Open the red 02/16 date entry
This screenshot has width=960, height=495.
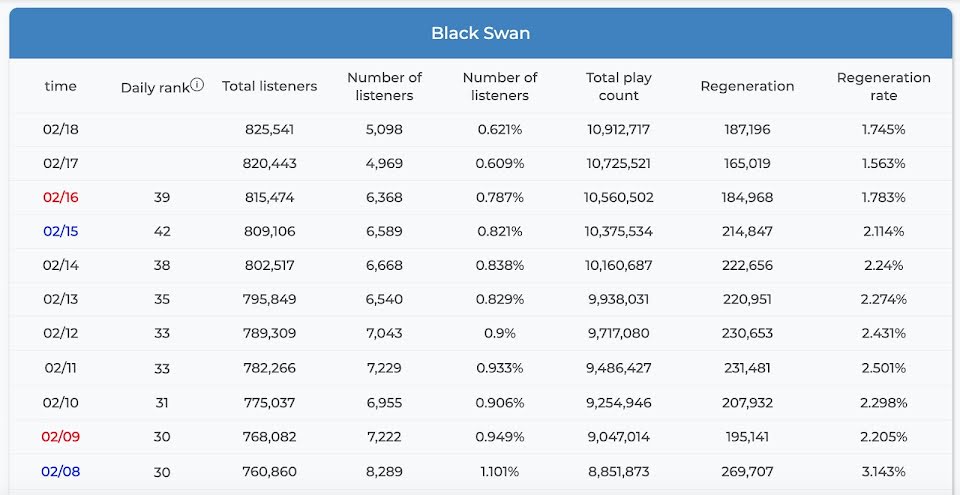[x=61, y=197]
